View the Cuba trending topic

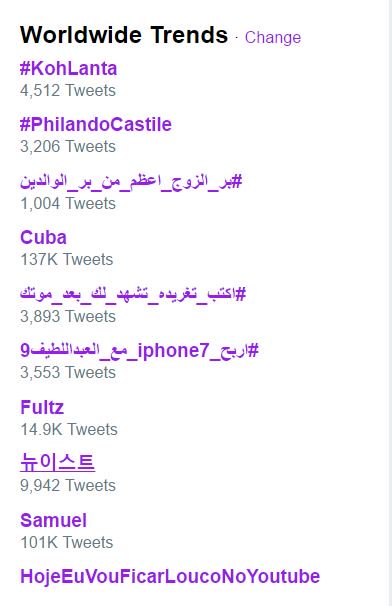click(43, 237)
